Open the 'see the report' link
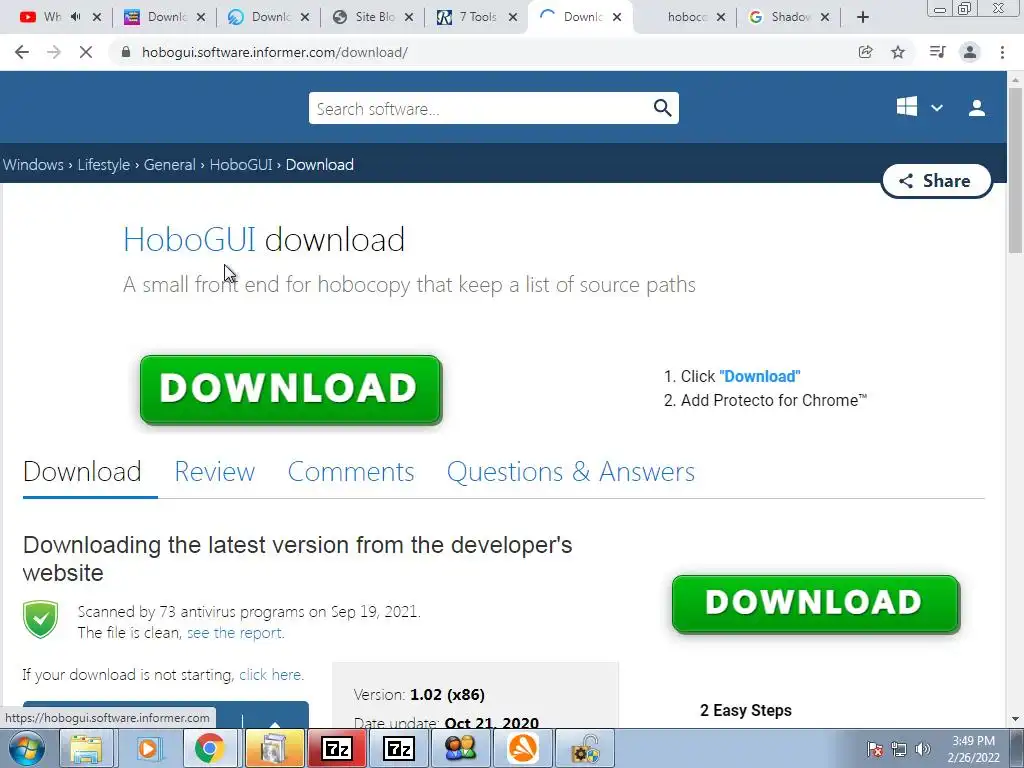The width and height of the screenshot is (1024, 768). click(x=235, y=633)
